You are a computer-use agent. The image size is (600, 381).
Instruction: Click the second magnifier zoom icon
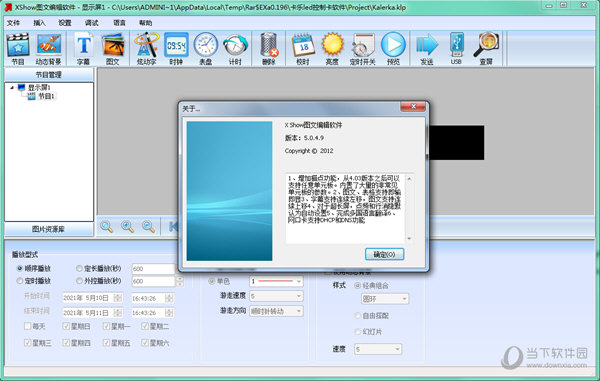[127, 226]
